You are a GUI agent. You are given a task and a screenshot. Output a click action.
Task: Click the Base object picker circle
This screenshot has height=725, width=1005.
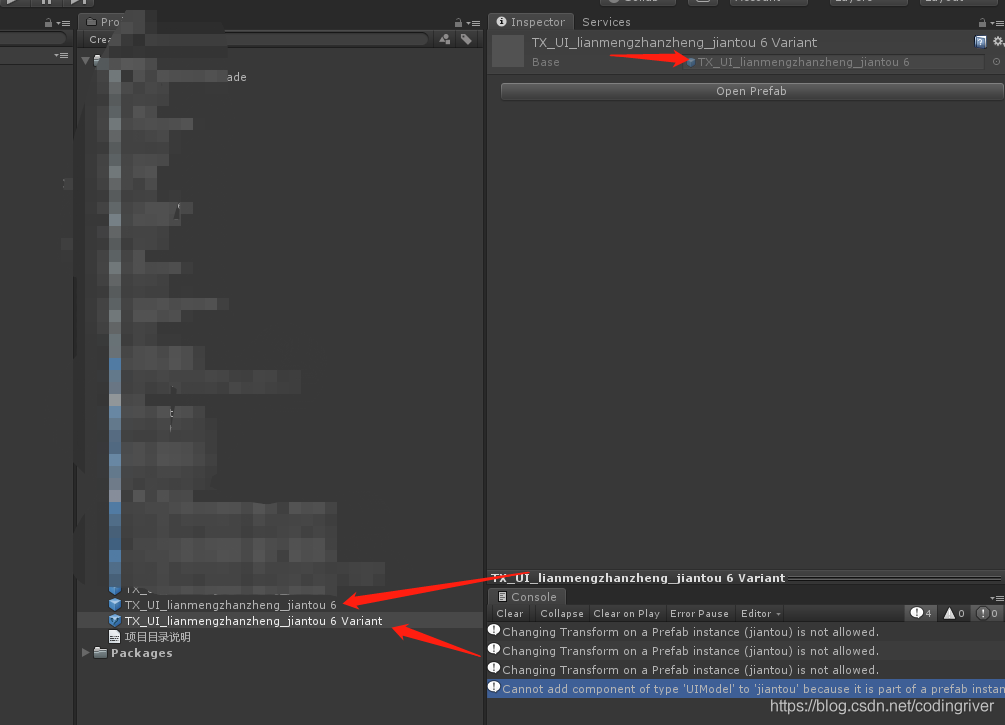pyautogui.click(x=996, y=62)
